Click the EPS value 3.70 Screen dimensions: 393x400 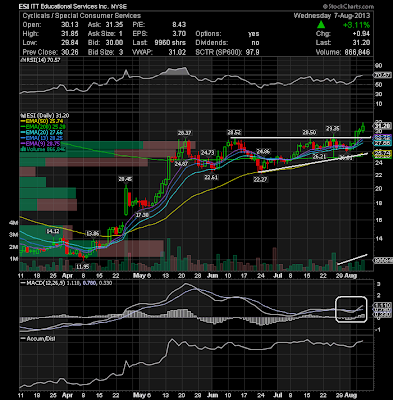pos(179,34)
